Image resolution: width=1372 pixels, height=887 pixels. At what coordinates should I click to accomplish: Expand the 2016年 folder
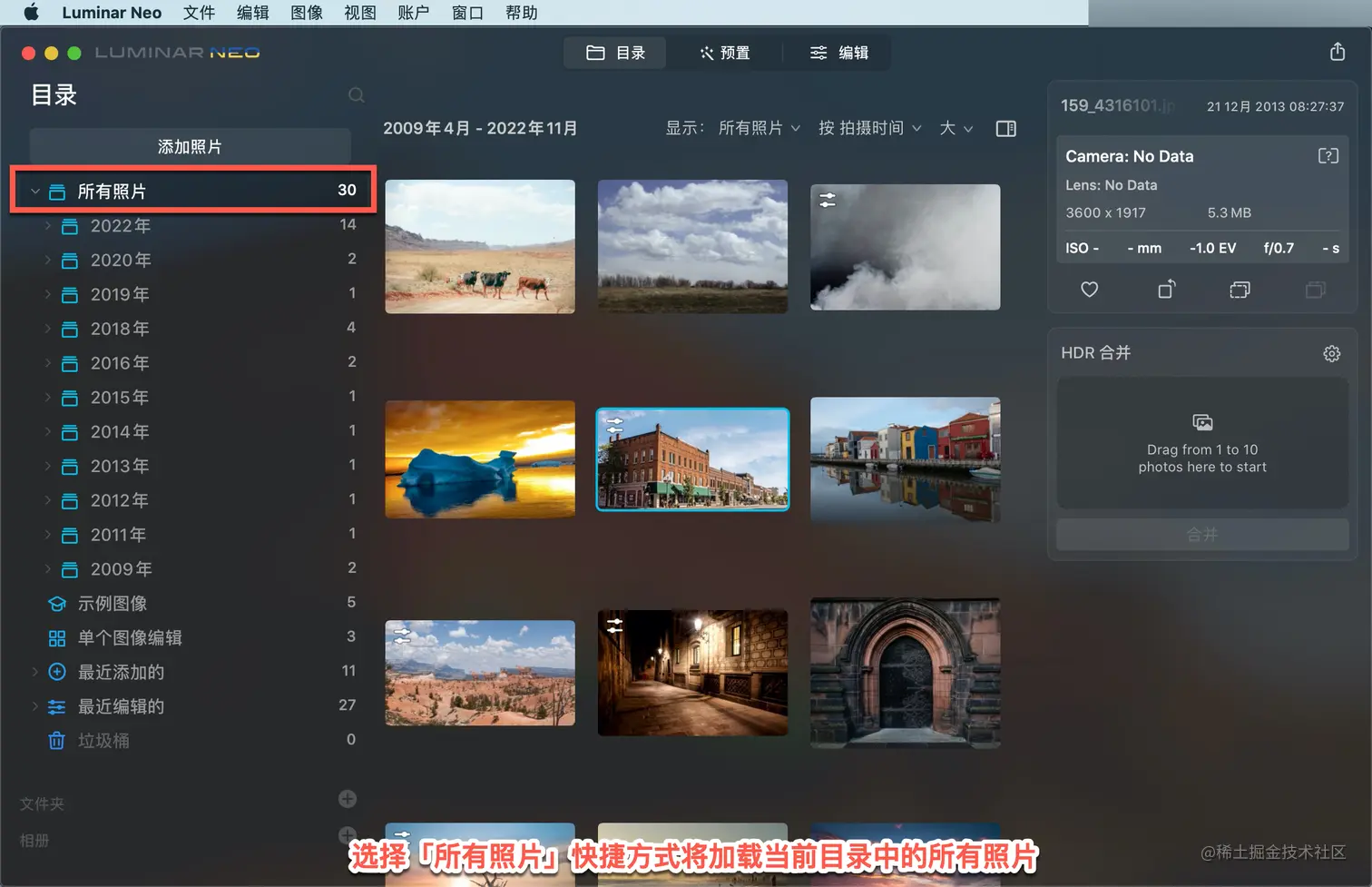(x=48, y=363)
